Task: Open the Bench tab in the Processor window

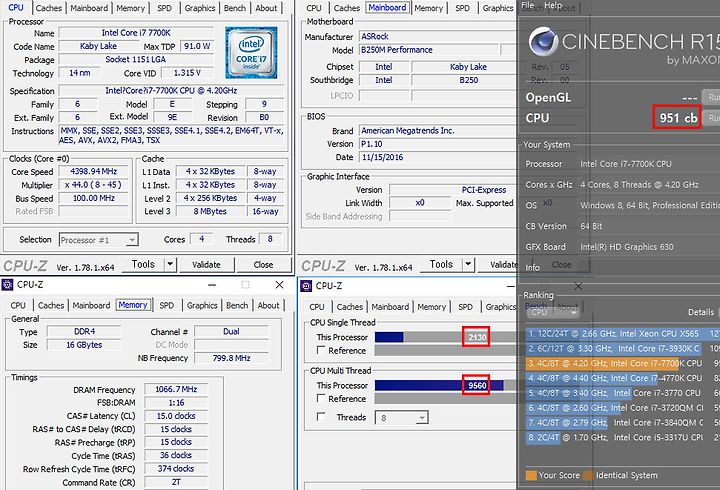Action: (235, 8)
